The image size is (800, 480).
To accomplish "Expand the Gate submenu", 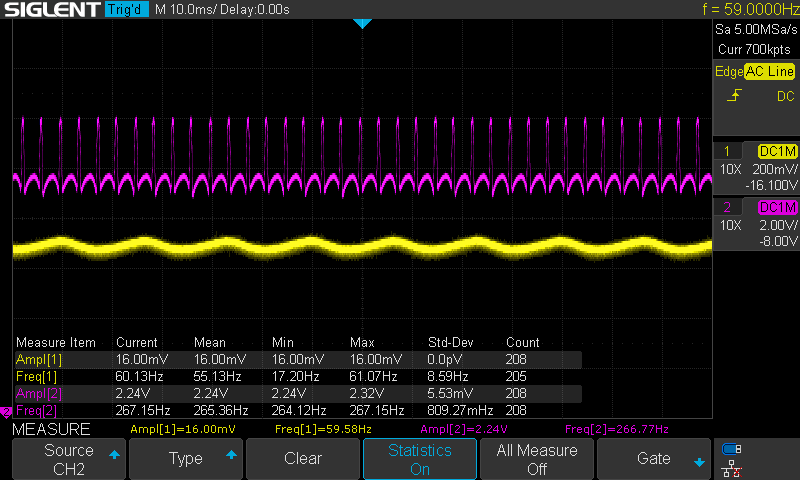I will point(654,459).
